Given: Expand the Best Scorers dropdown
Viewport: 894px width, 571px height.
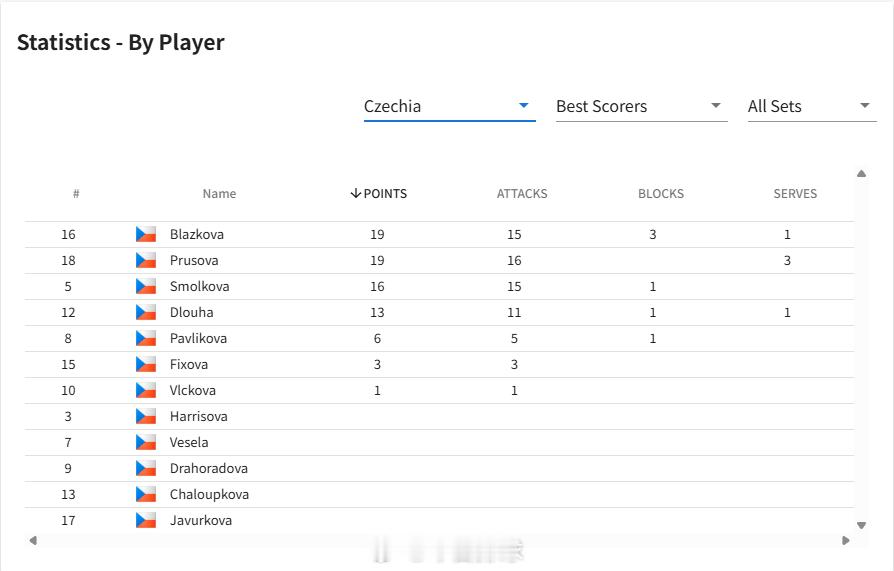Looking at the screenshot, I should coord(641,106).
